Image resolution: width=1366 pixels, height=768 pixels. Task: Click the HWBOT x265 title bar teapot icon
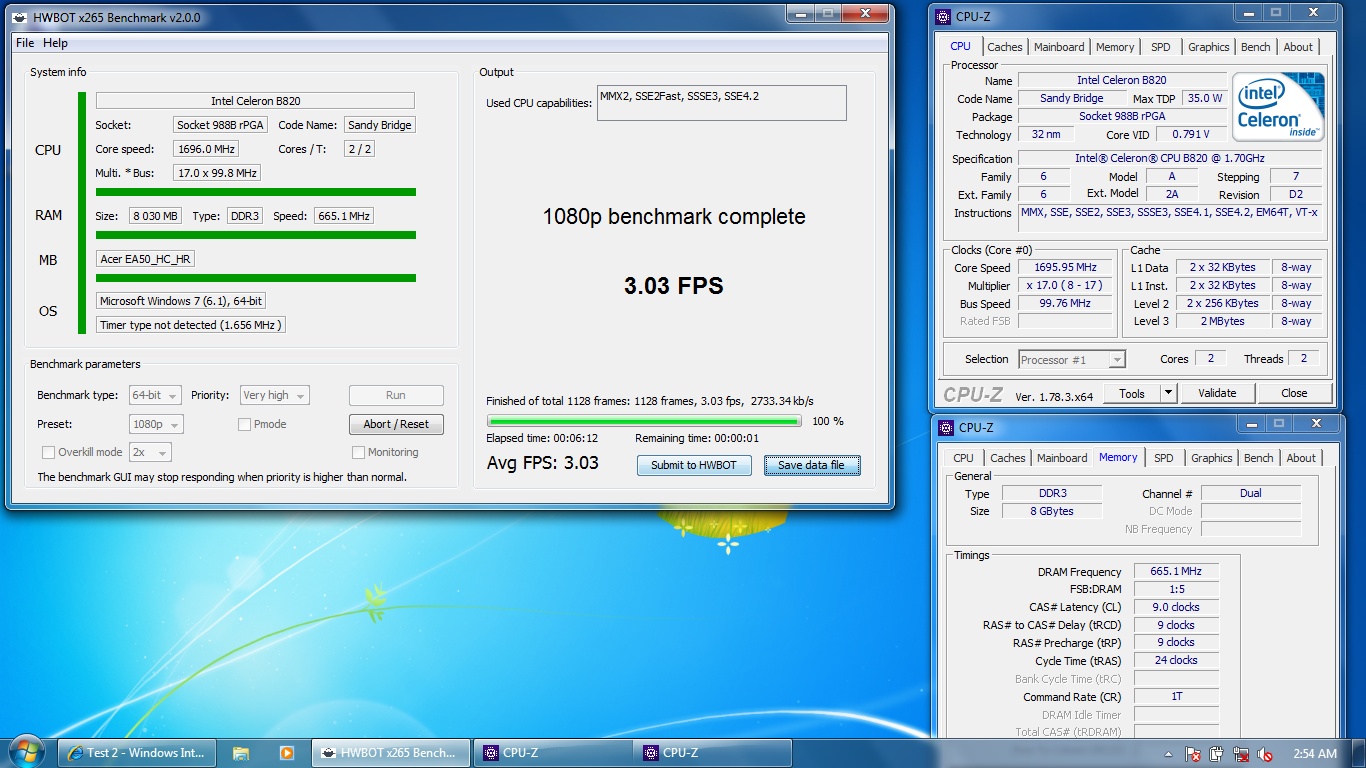coord(21,17)
